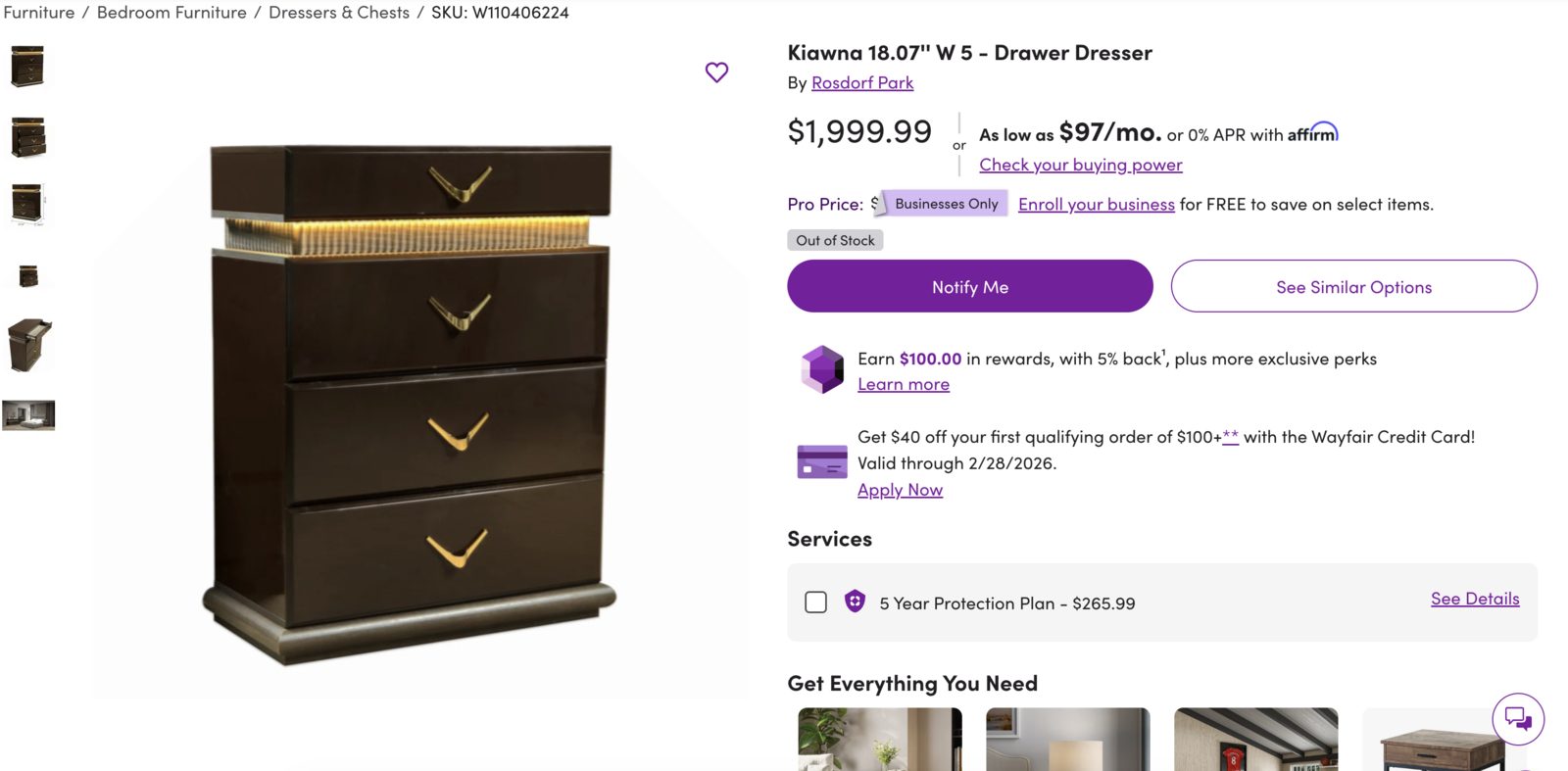This screenshot has height=771, width=1568.
Task: Select the second dresser thumbnail
Action: point(27,137)
